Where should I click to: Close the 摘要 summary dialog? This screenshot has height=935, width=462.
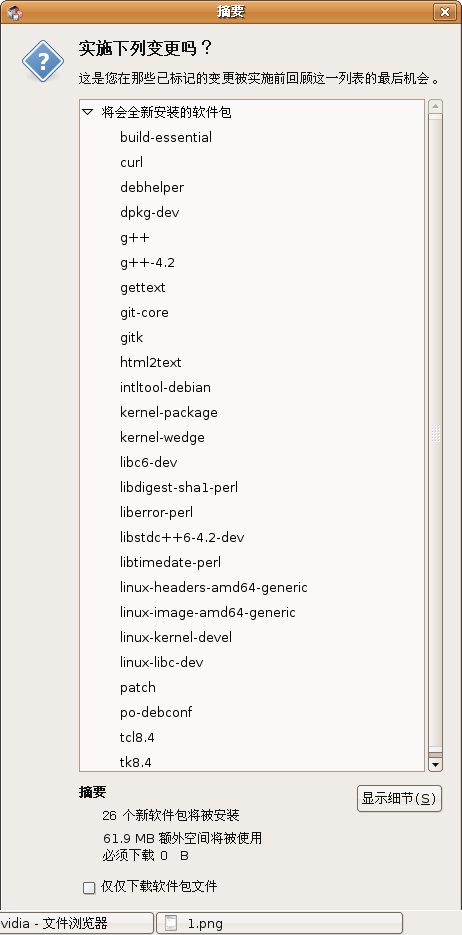coord(444,12)
